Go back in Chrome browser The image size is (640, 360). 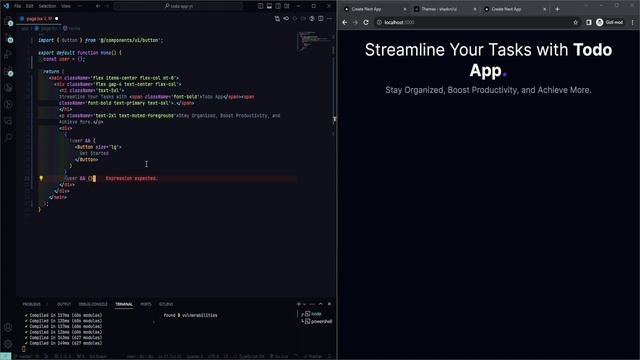tap(345, 22)
